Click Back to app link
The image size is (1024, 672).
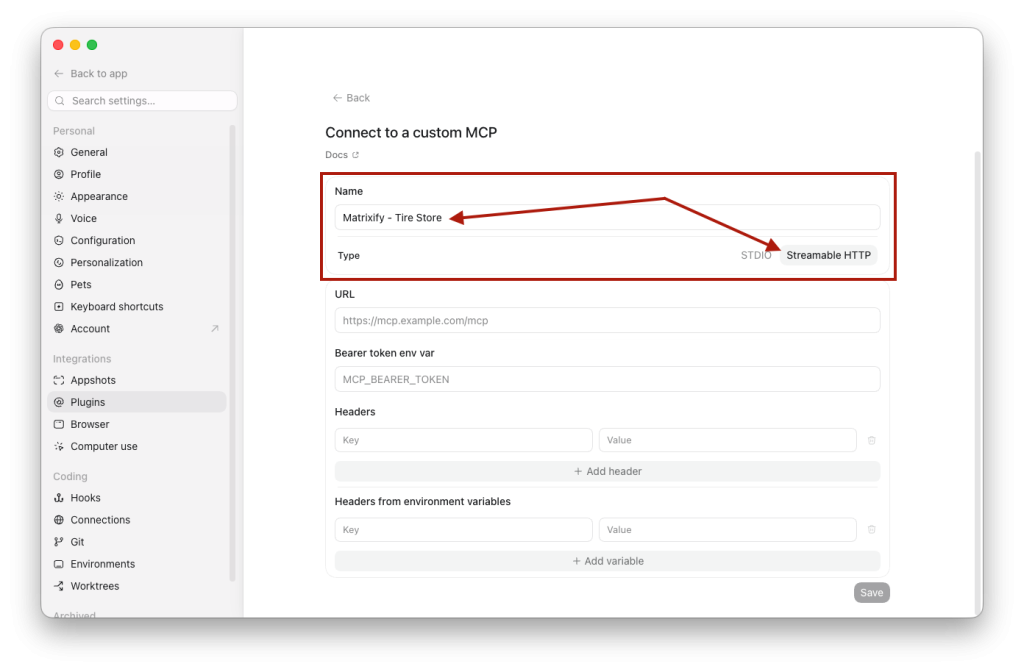pyautogui.click(x=91, y=74)
